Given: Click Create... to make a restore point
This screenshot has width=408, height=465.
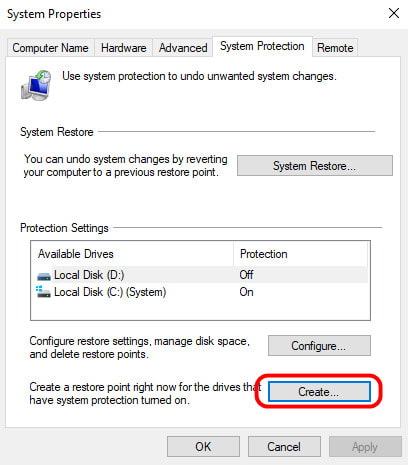Looking at the screenshot, I should tap(319, 392).
